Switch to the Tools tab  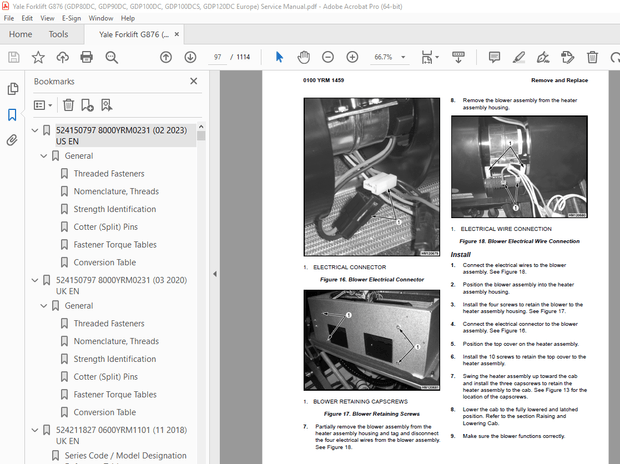point(59,34)
